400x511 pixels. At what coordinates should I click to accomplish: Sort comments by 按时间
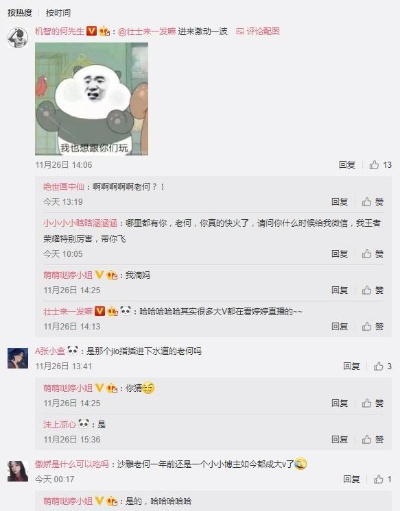[58, 13]
